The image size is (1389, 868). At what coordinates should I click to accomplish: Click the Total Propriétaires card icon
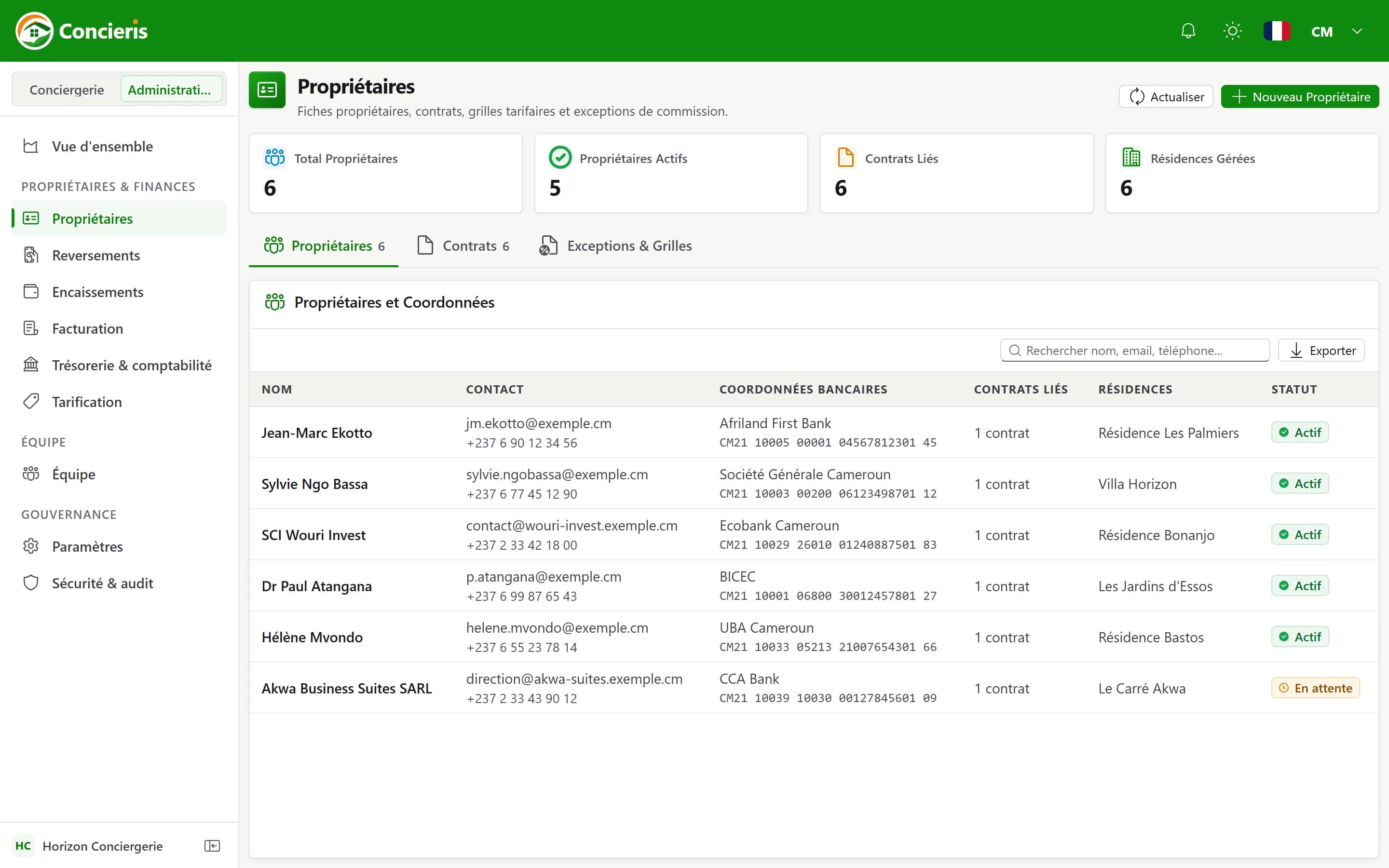tap(274, 157)
